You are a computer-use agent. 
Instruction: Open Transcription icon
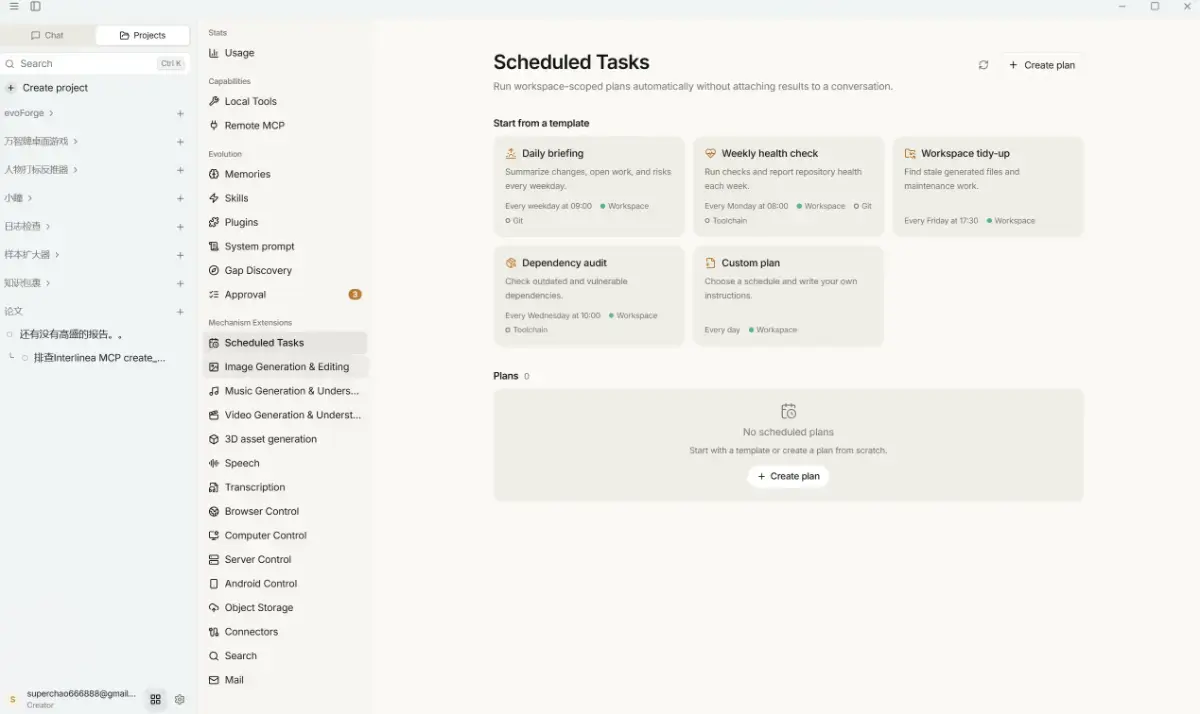(x=214, y=487)
